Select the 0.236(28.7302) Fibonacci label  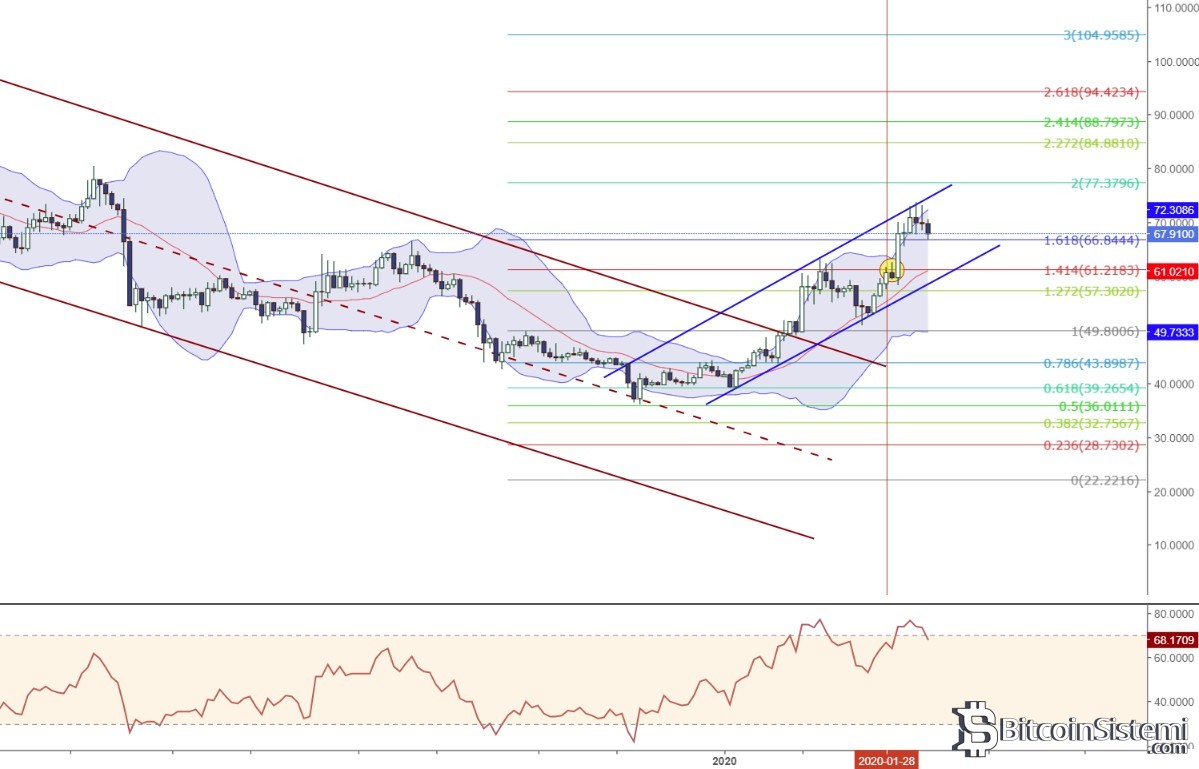point(1092,443)
